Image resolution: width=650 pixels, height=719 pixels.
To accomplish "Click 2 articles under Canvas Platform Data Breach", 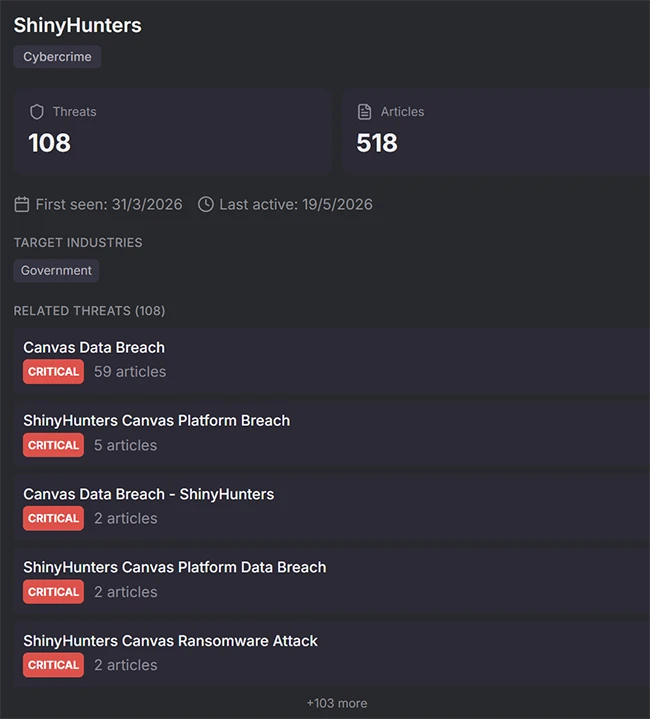I will (x=126, y=592).
